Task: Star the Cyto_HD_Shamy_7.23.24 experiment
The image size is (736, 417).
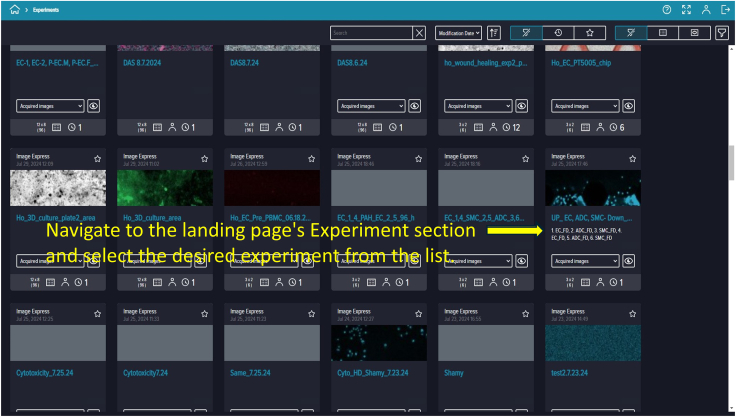Action: [x=418, y=314]
